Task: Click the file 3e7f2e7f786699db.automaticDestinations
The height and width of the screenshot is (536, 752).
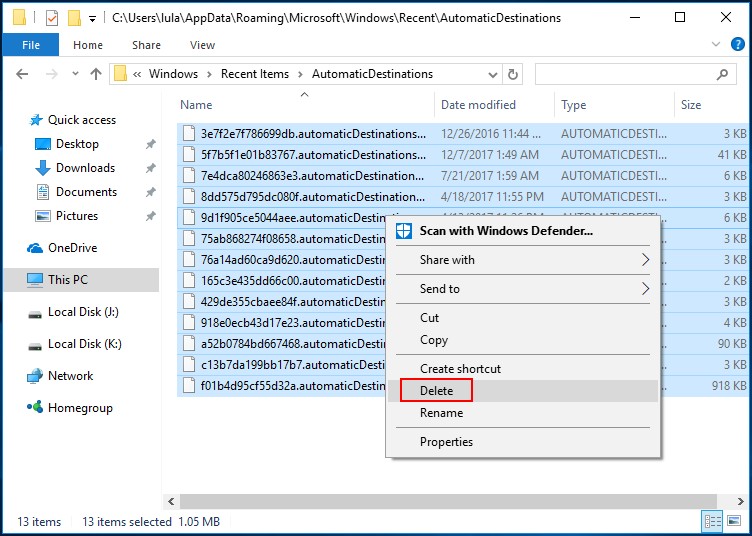Action: (313, 134)
